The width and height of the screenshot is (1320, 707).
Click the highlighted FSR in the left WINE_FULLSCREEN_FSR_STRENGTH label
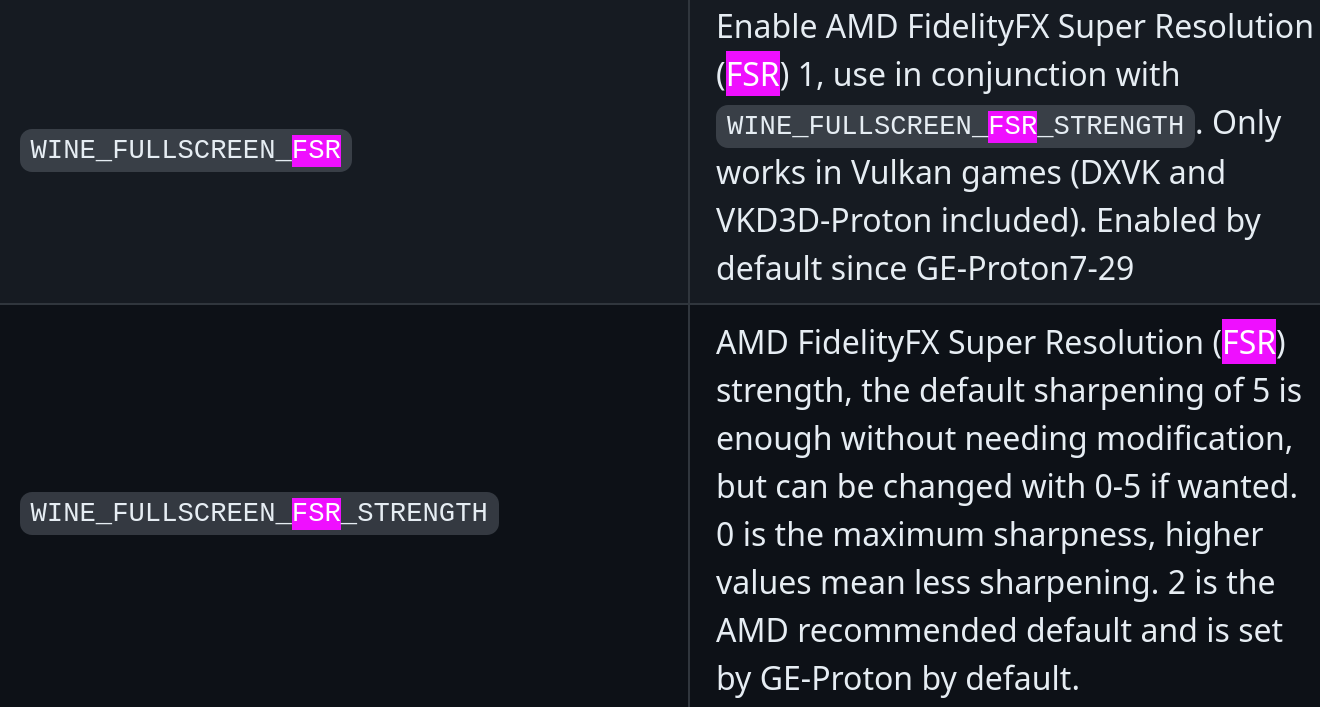pos(316,513)
